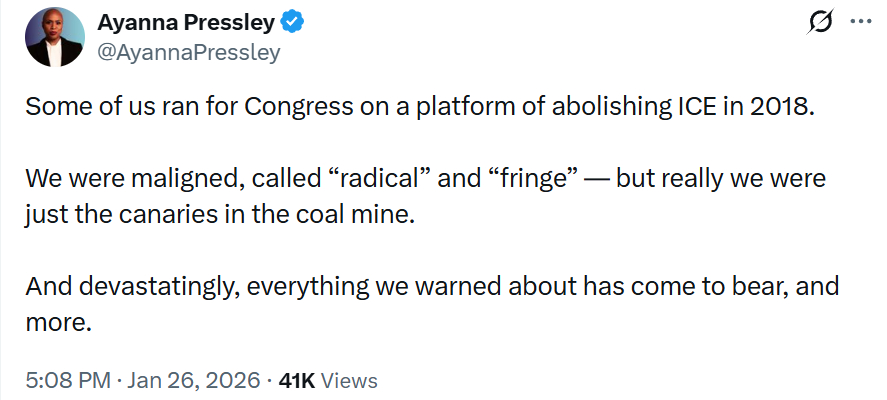Screen dimensions: 887x400
Task: Click the Jan 26, 2026 date
Action: click(x=194, y=380)
